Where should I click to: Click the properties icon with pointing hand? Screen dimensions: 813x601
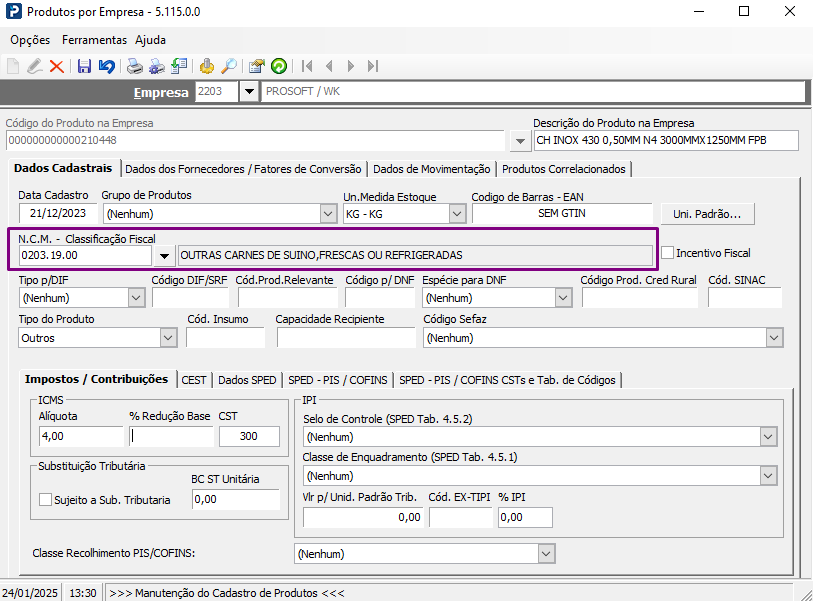[257, 66]
